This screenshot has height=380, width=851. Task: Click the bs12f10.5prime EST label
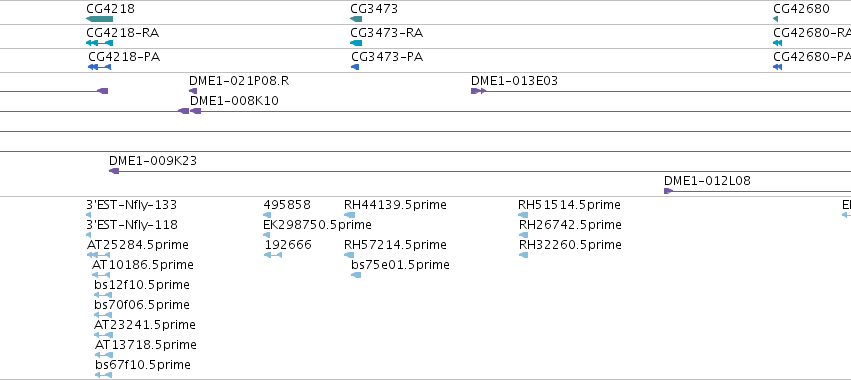click(x=142, y=285)
